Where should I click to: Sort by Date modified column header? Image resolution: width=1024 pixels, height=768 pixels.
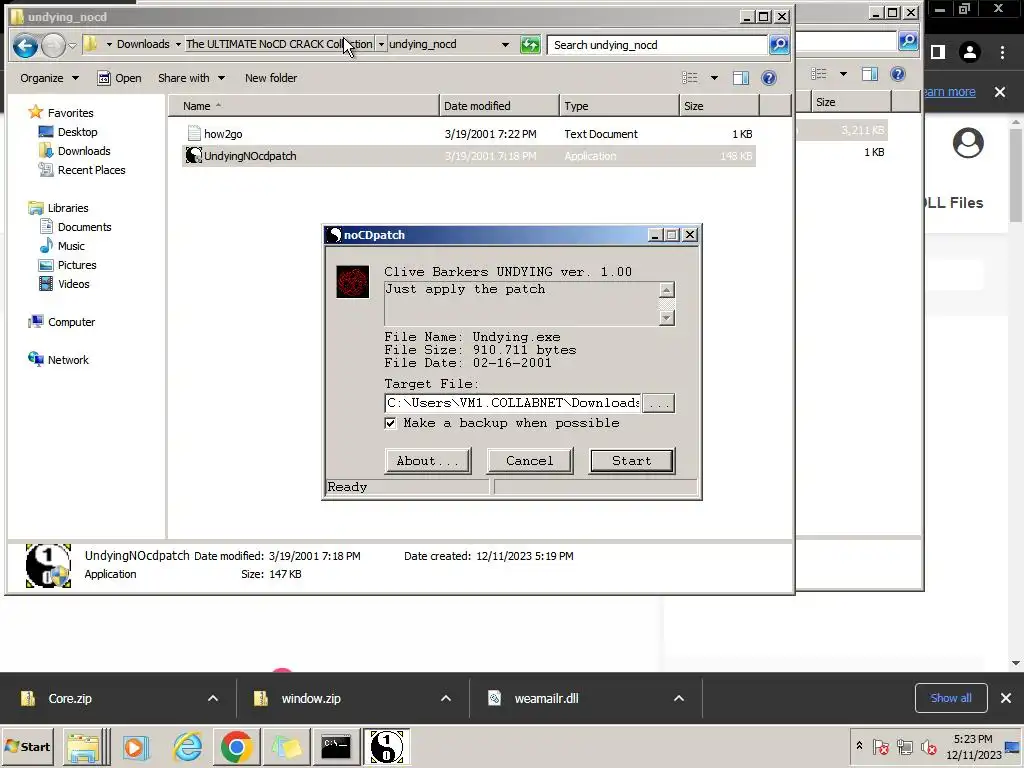[x=499, y=106]
